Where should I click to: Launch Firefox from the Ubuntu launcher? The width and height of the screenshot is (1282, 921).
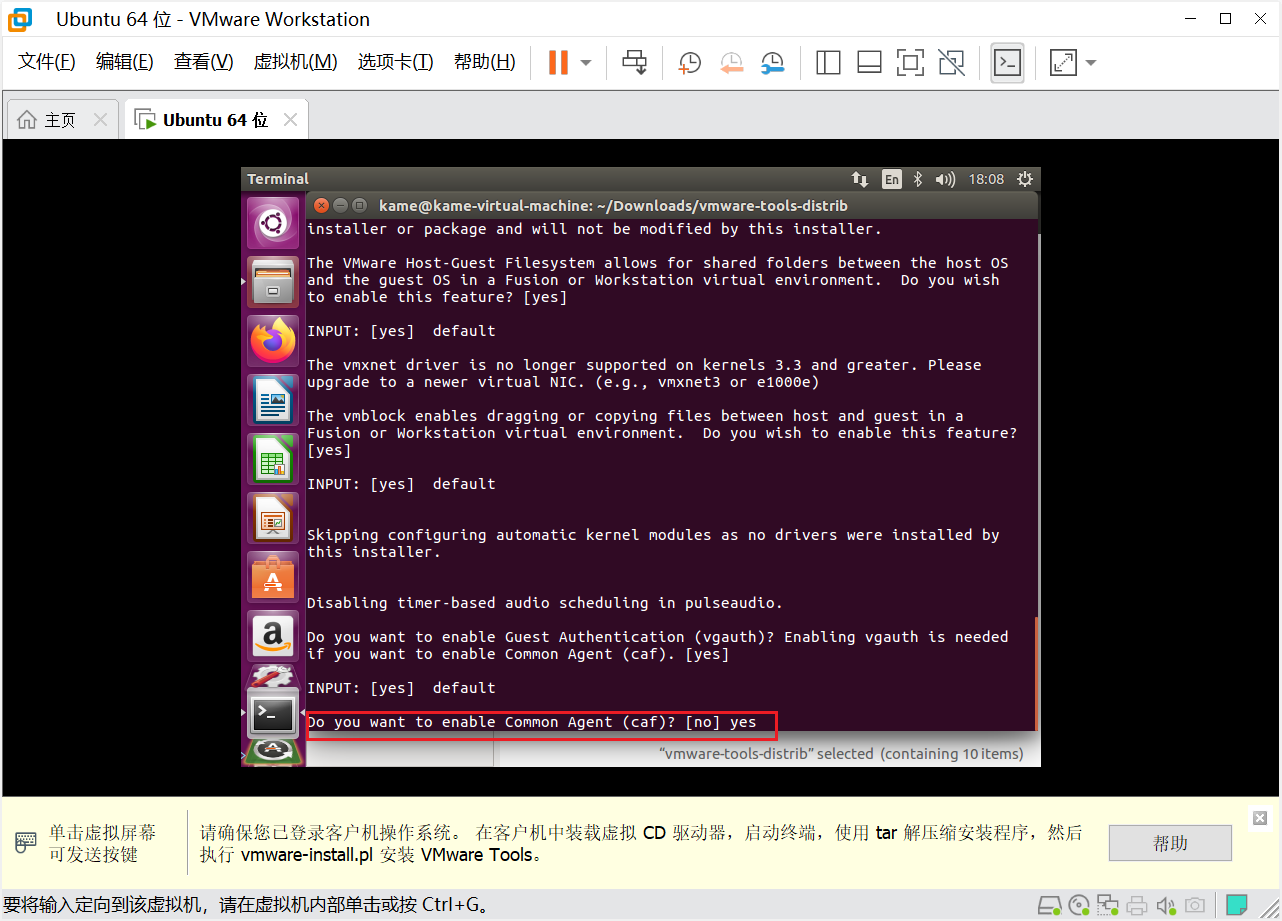click(273, 341)
